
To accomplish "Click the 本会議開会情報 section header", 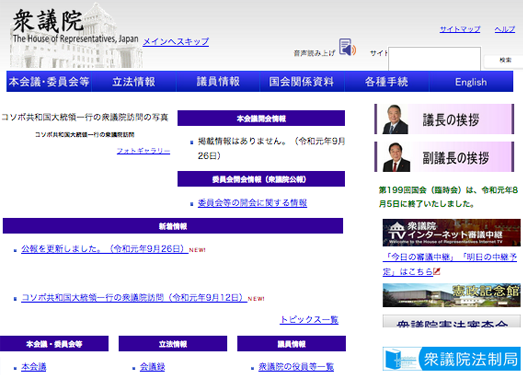I will click(261, 118).
